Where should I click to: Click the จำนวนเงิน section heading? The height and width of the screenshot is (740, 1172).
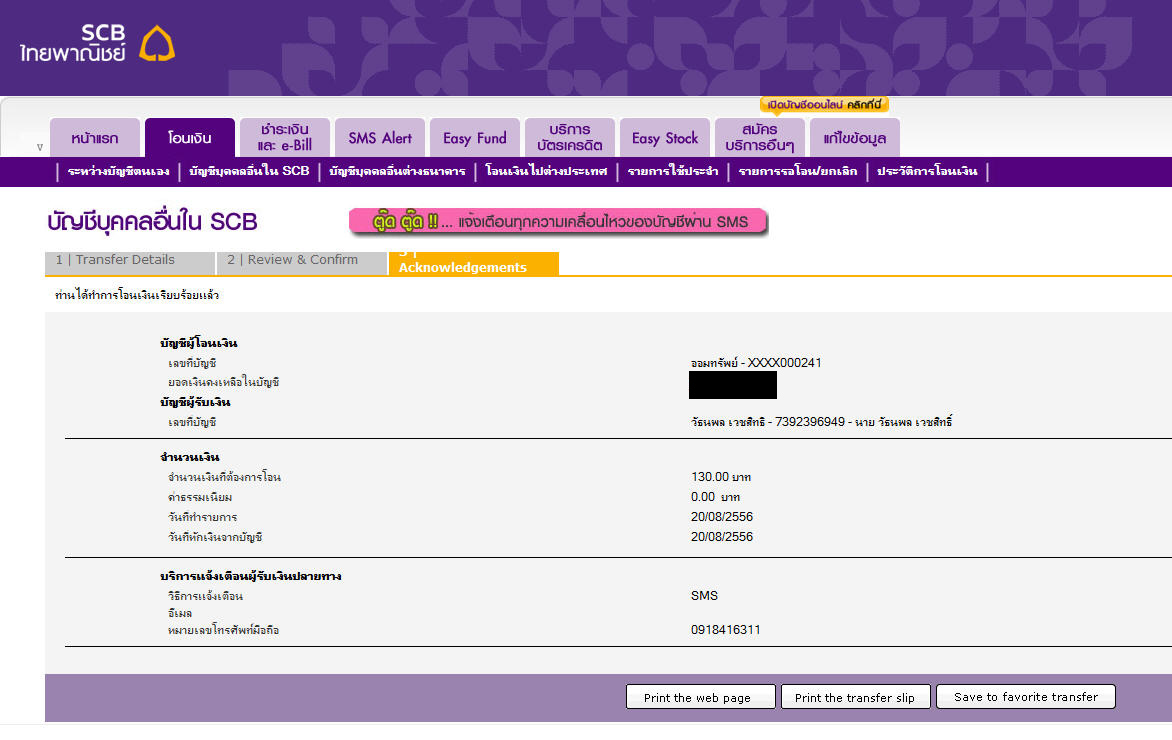(189, 457)
